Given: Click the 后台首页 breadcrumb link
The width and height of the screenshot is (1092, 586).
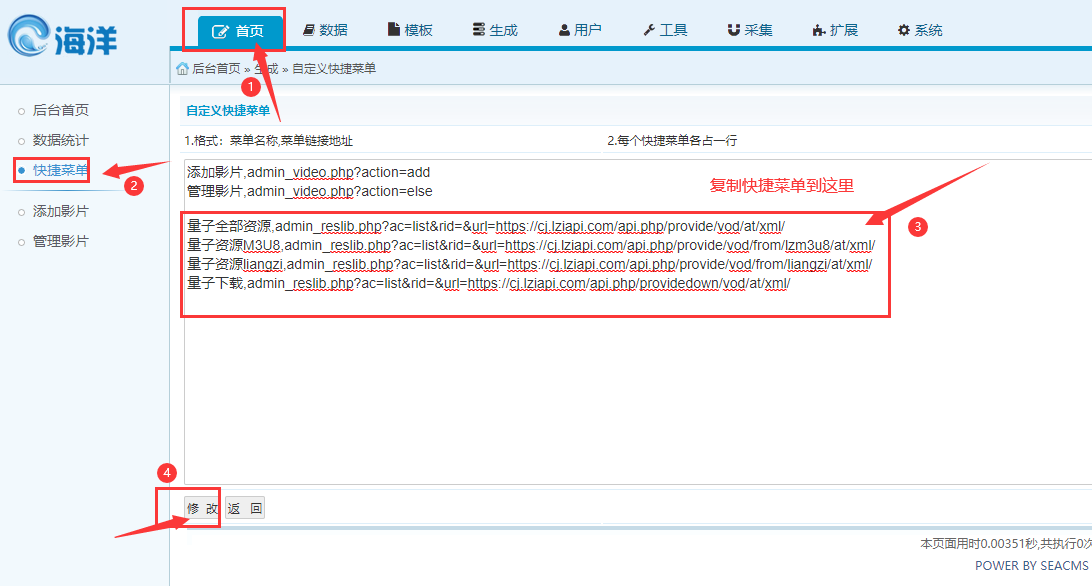Looking at the screenshot, I should tap(216, 68).
